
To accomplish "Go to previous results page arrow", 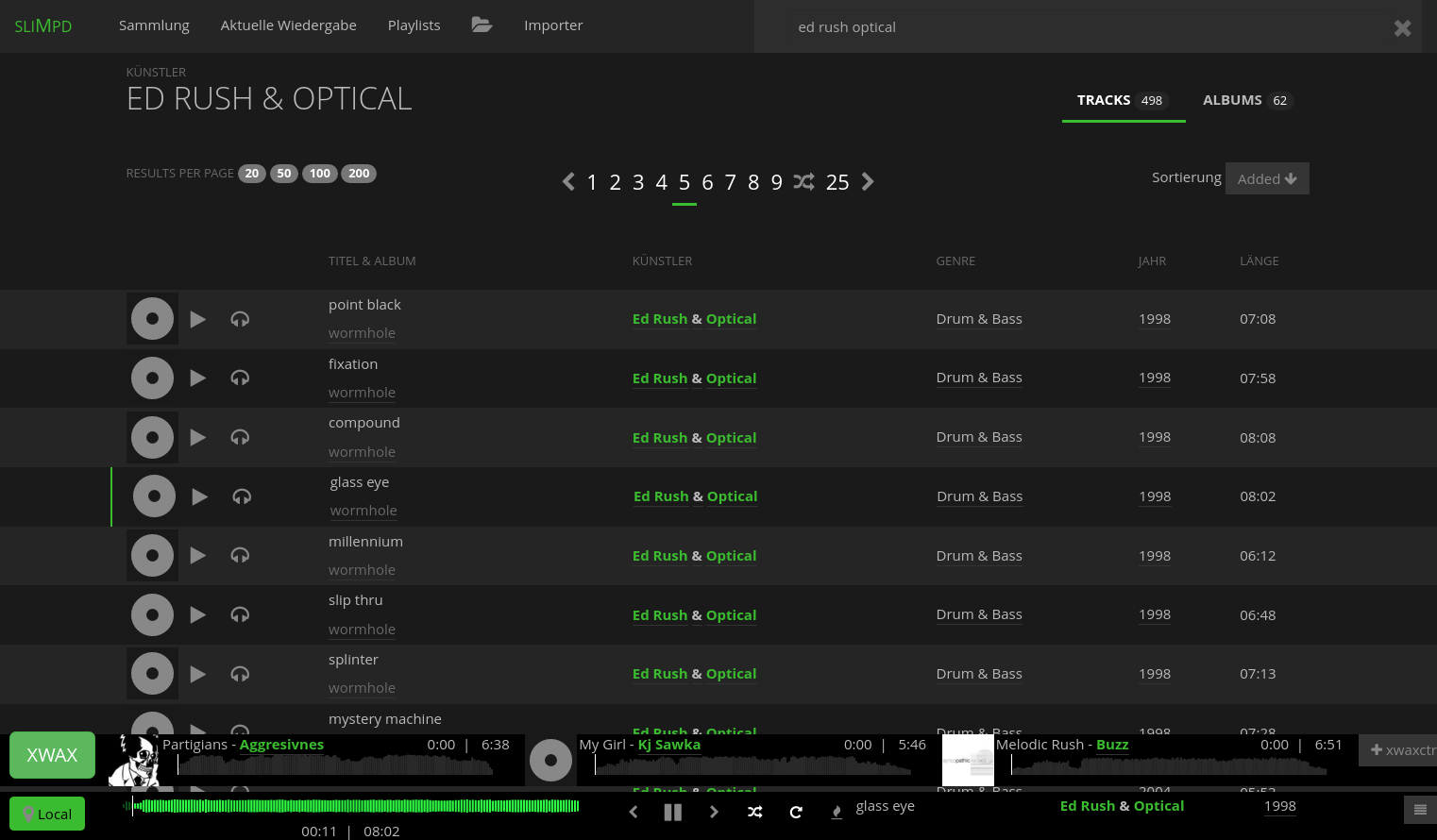I will coord(568,182).
